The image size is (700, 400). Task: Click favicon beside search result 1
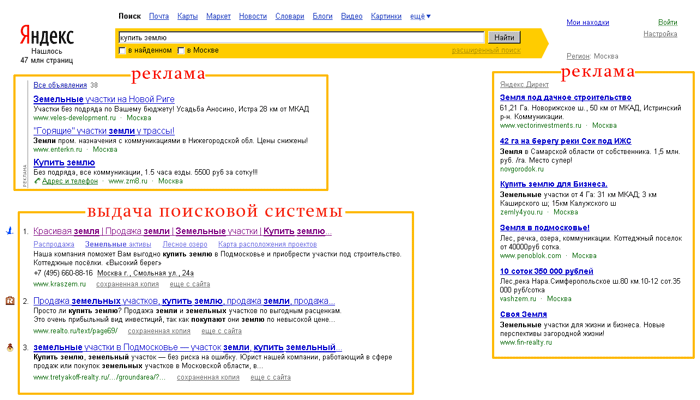pyautogui.click(x=10, y=231)
